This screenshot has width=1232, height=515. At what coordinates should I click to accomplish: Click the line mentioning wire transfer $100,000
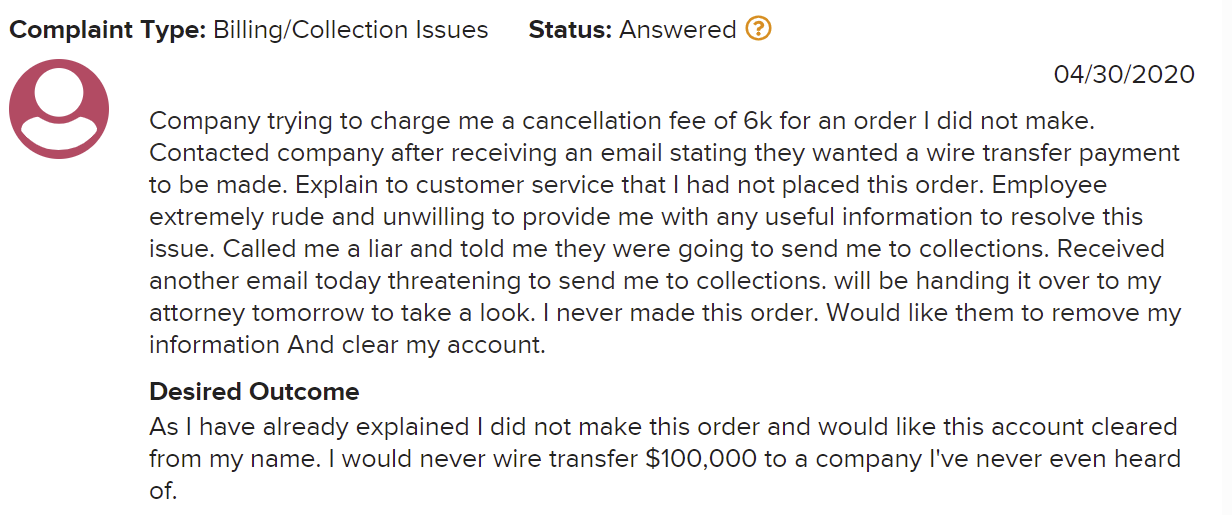pyautogui.click(x=665, y=459)
